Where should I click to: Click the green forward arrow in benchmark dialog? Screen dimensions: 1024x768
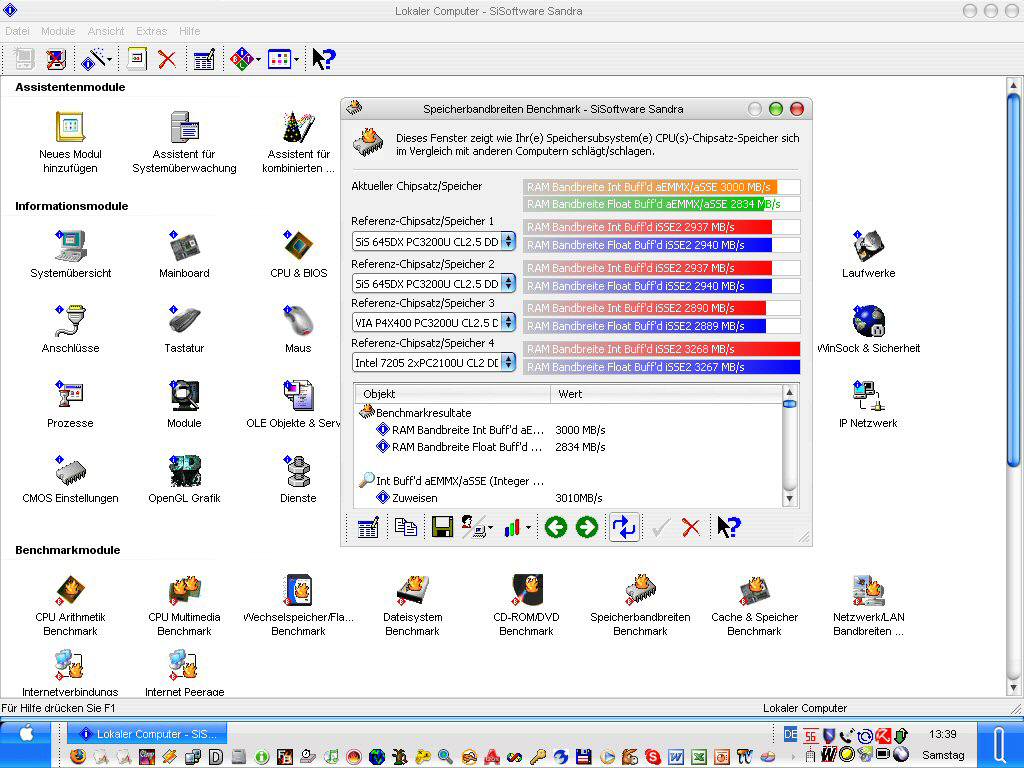(x=586, y=527)
